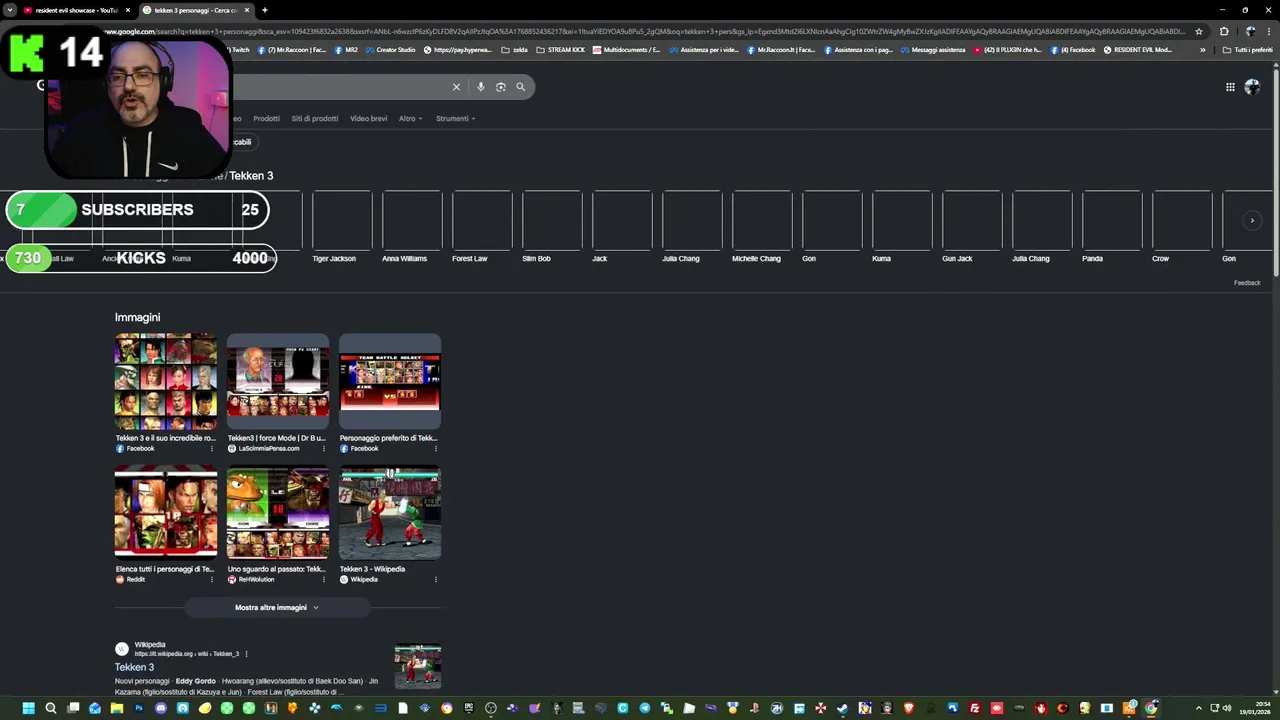Open the ReHWolution Gon image thumbnail

278,512
